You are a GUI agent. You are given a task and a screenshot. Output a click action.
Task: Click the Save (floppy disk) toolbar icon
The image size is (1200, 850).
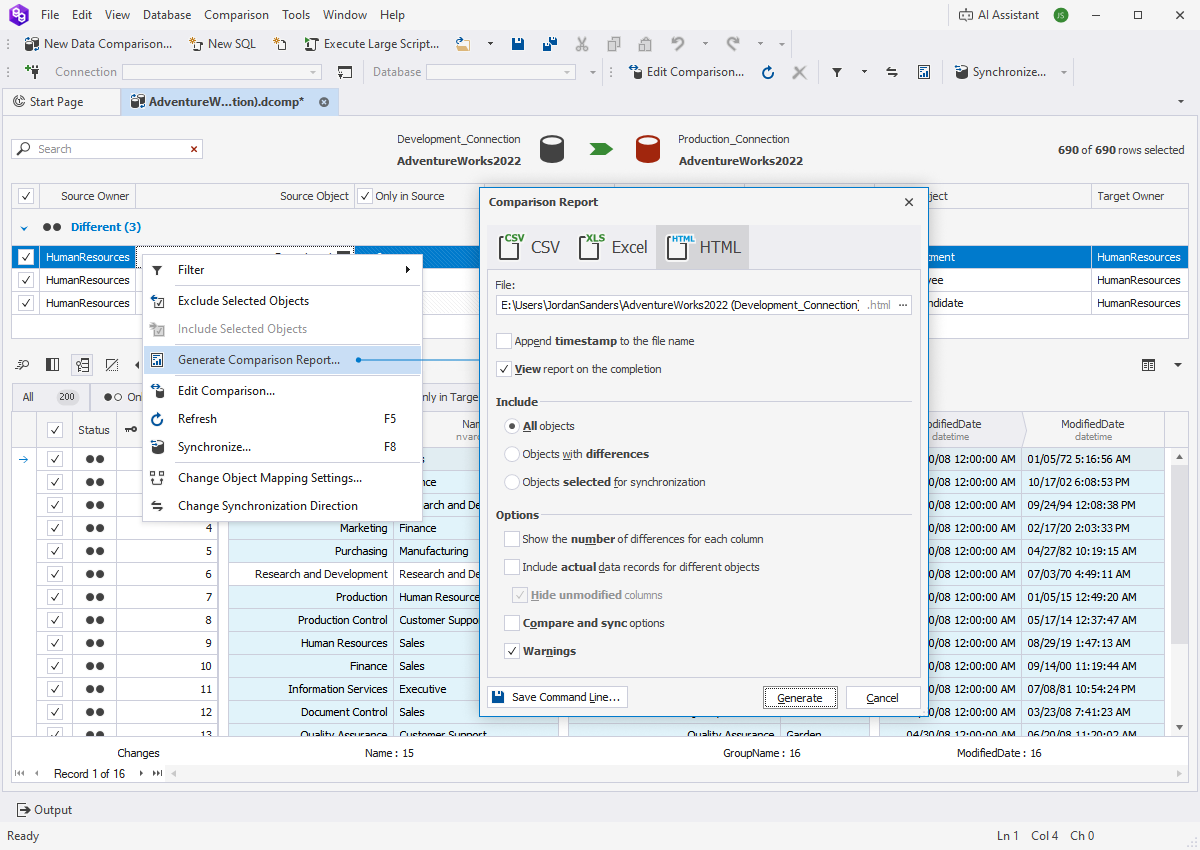pyautogui.click(x=518, y=44)
